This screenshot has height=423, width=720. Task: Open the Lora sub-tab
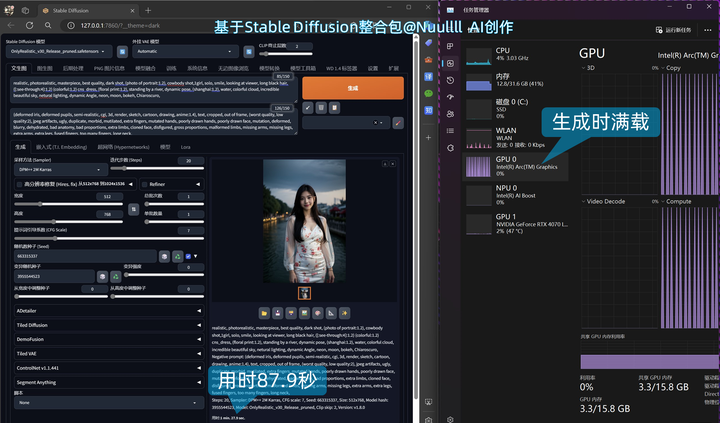click(x=186, y=147)
